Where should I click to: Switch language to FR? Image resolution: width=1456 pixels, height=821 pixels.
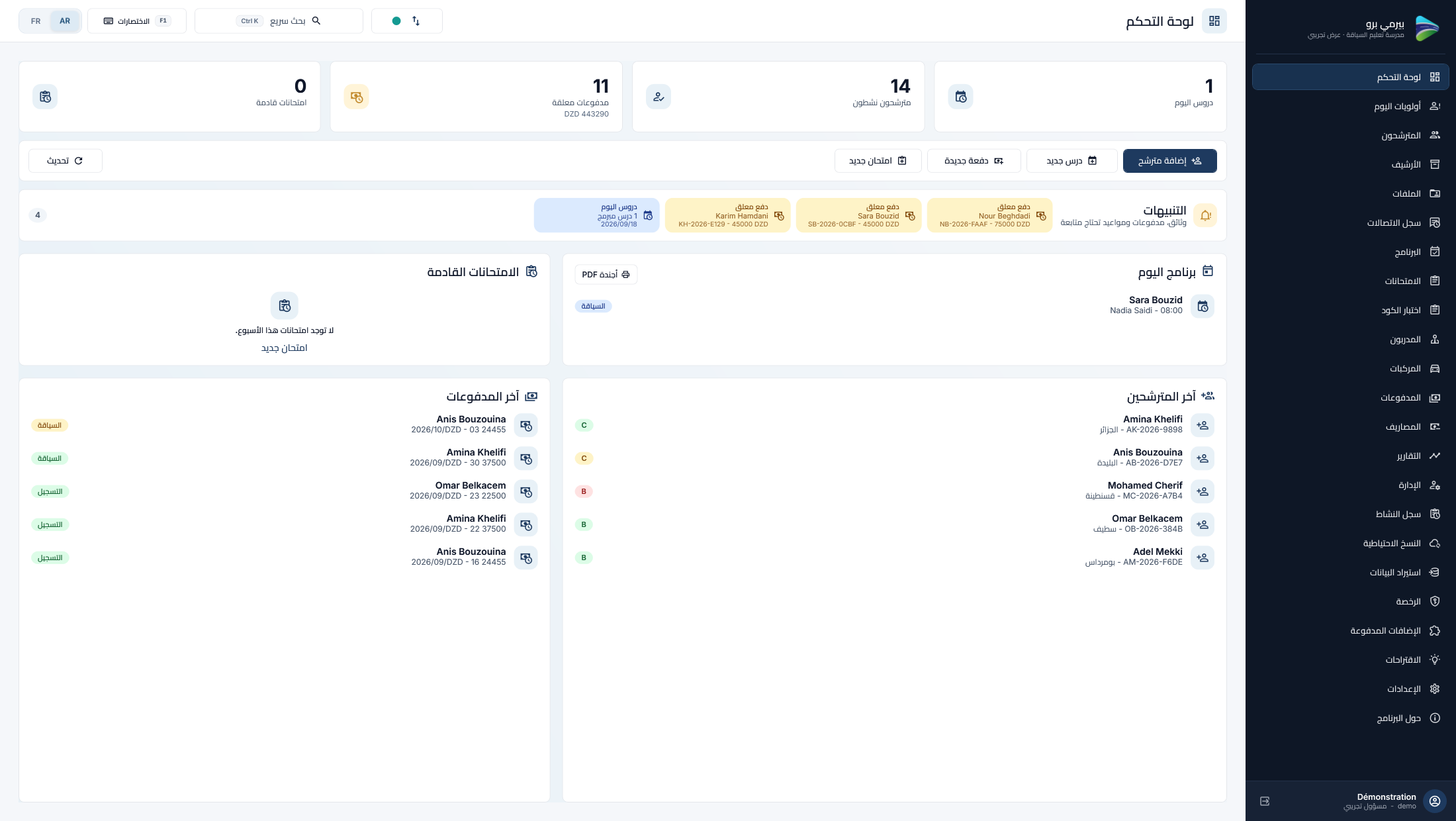point(36,21)
